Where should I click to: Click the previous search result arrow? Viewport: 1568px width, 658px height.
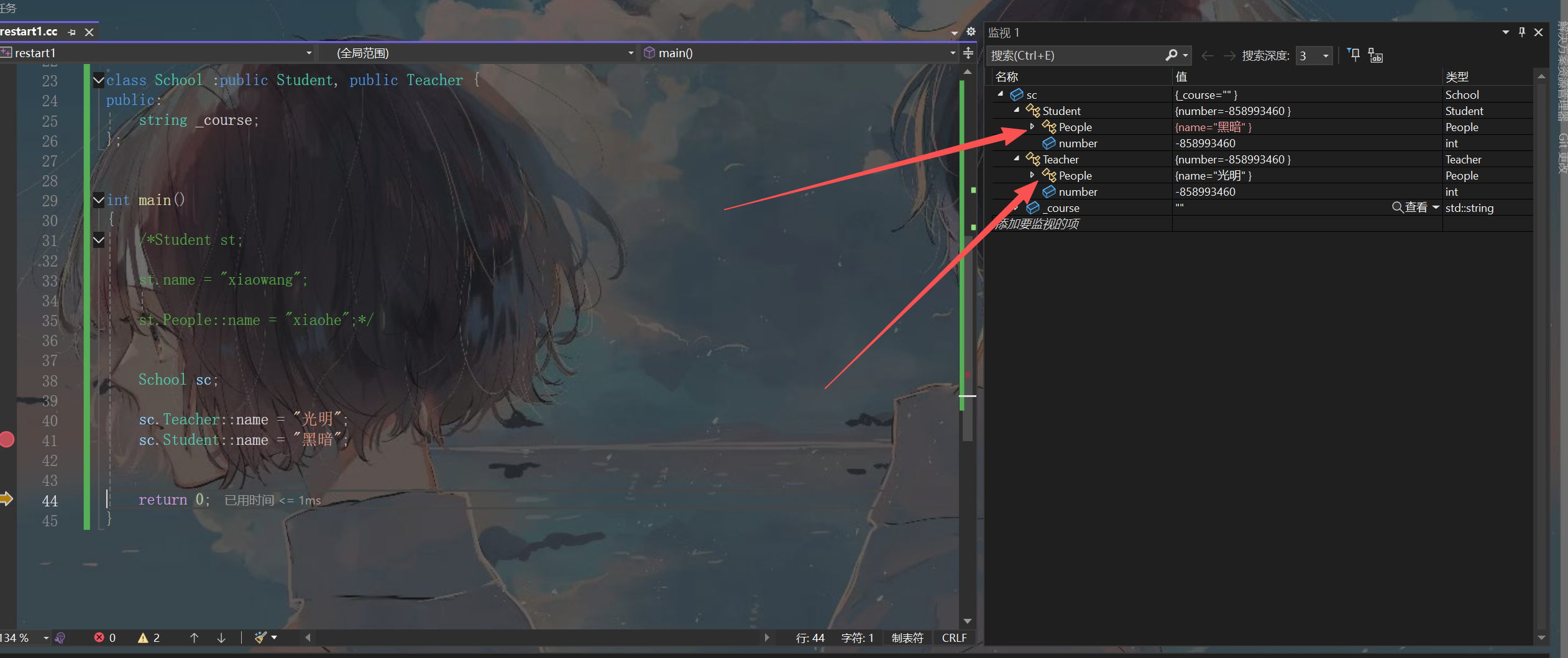[x=1207, y=56]
